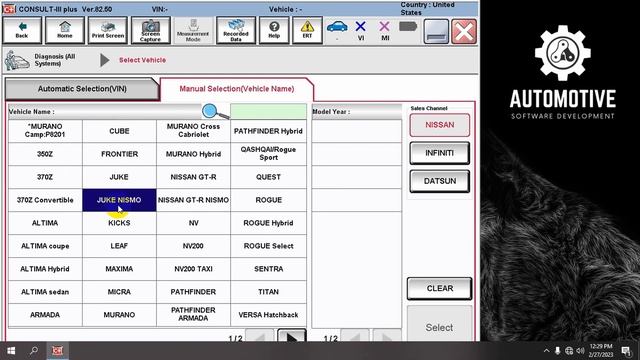Click the blue car vehicle status icon
This screenshot has width=640, height=360.
pyautogui.click(x=337, y=28)
